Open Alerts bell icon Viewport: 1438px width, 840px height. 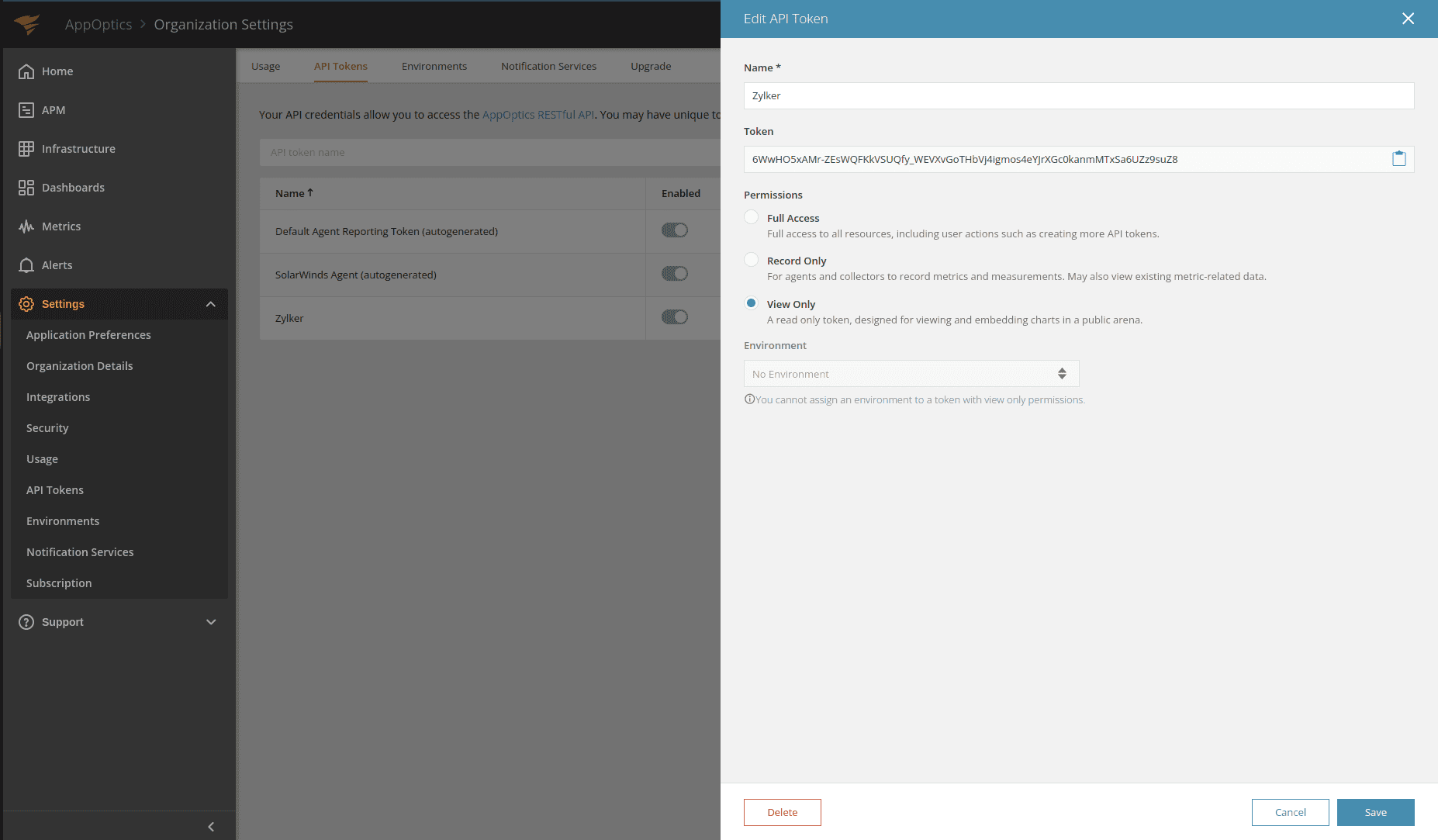[26, 265]
